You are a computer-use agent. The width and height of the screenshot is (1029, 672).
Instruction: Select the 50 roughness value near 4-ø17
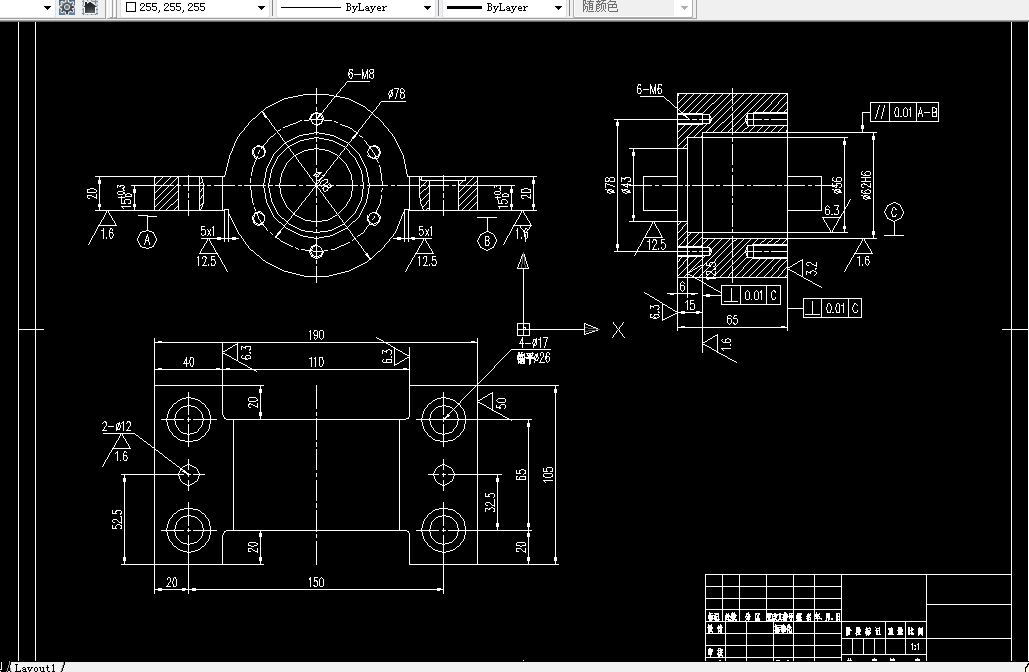click(501, 403)
